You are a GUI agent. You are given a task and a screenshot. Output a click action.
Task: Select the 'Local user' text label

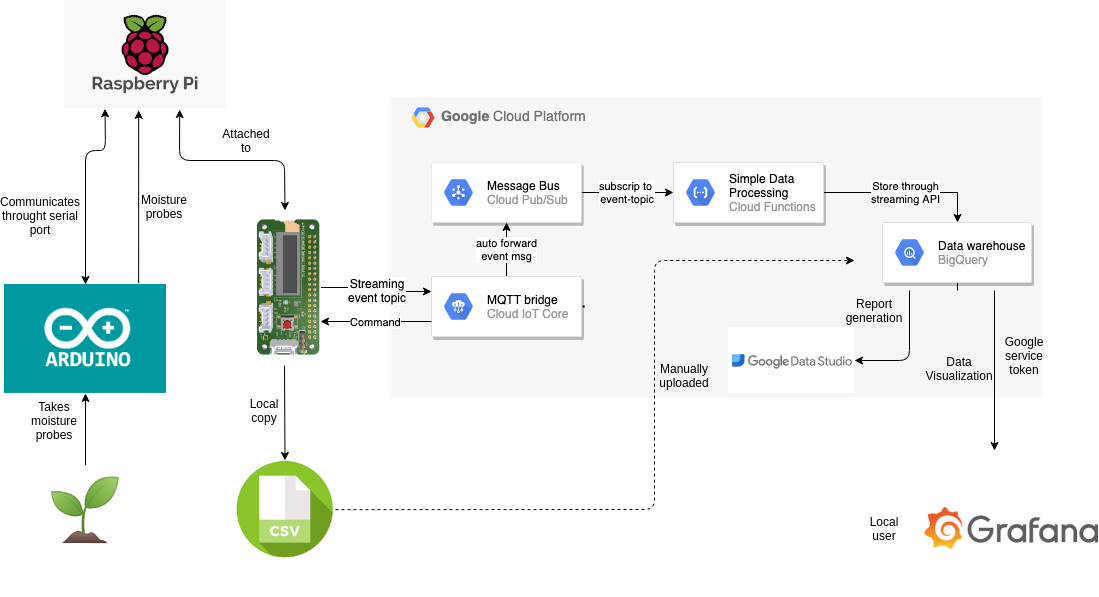(883, 528)
